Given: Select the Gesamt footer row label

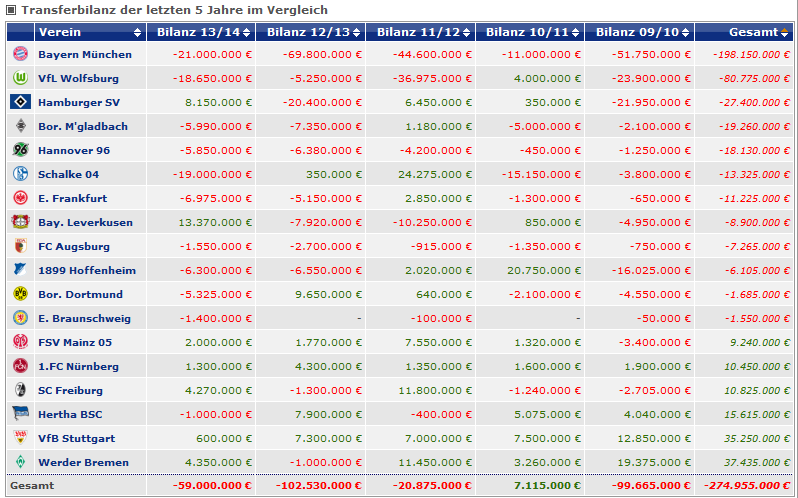Looking at the screenshot, I should coord(32,486).
